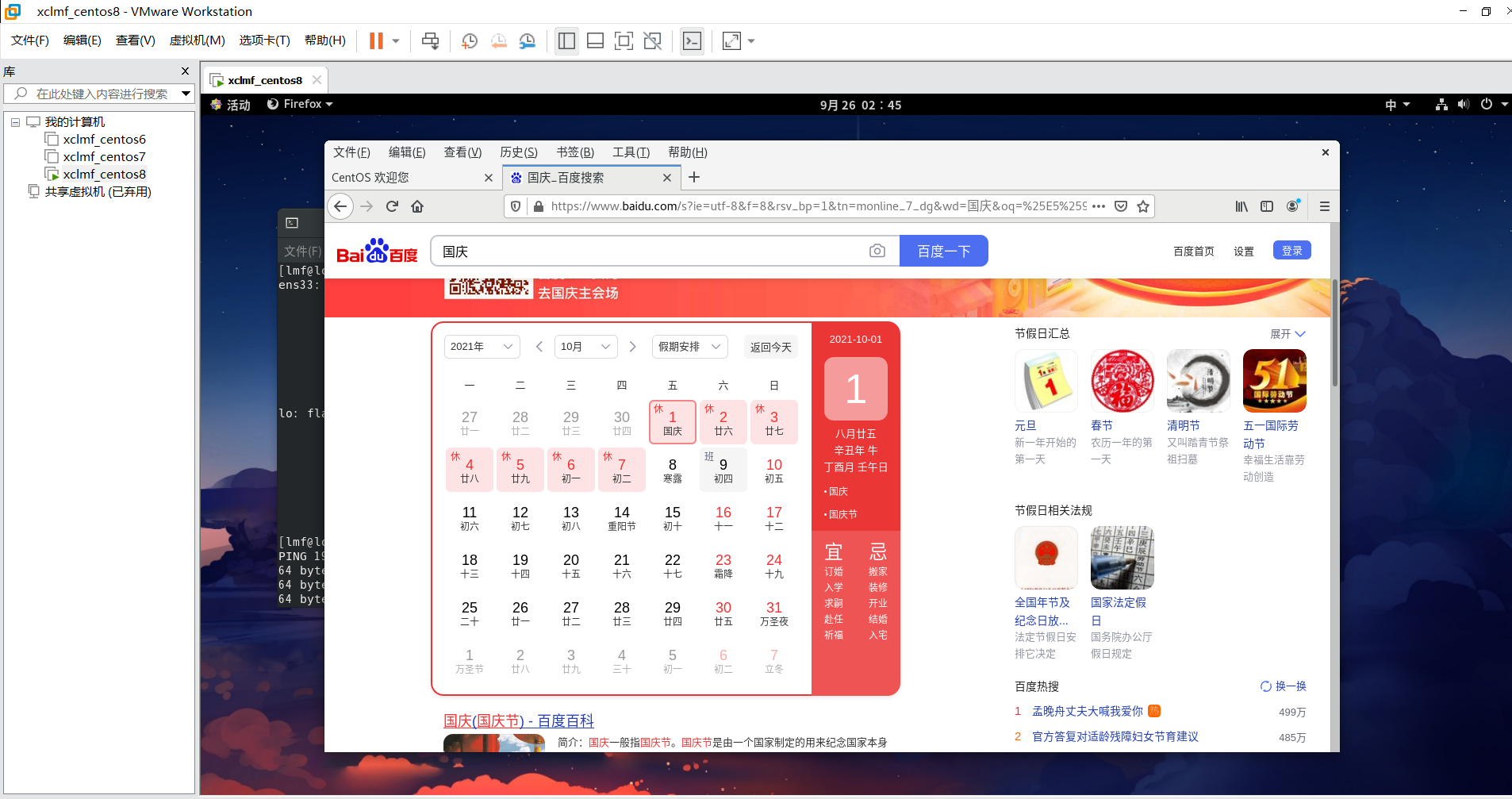Bookmark this page with the star icon
The width and height of the screenshot is (1512, 799).
tap(1142, 206)
